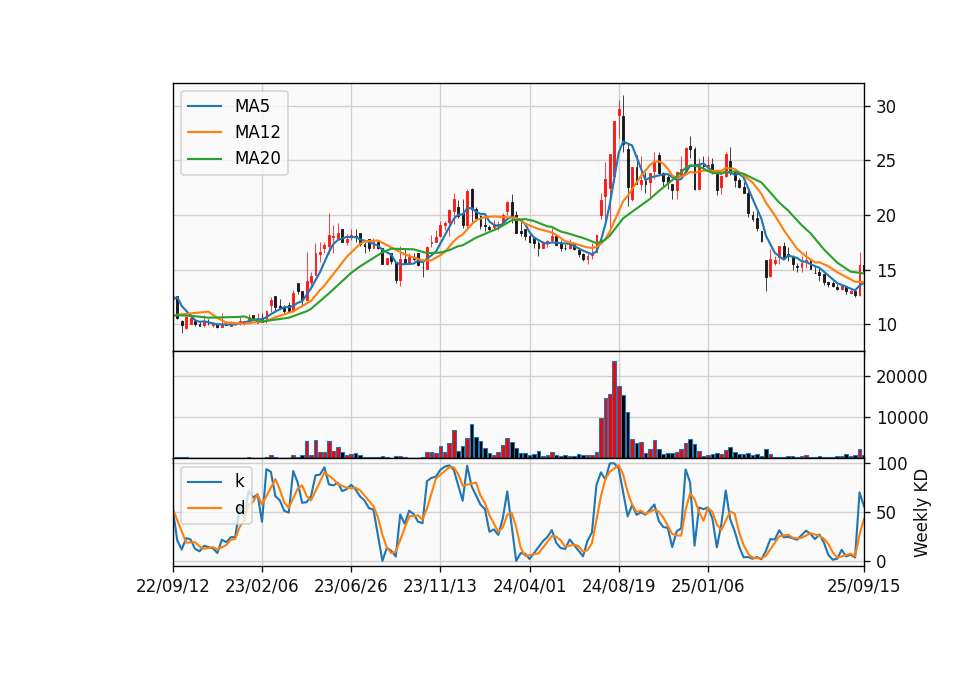Click the date label 24/04/01
This screenshot has height=690, width=960.
[x=530, y=587]
